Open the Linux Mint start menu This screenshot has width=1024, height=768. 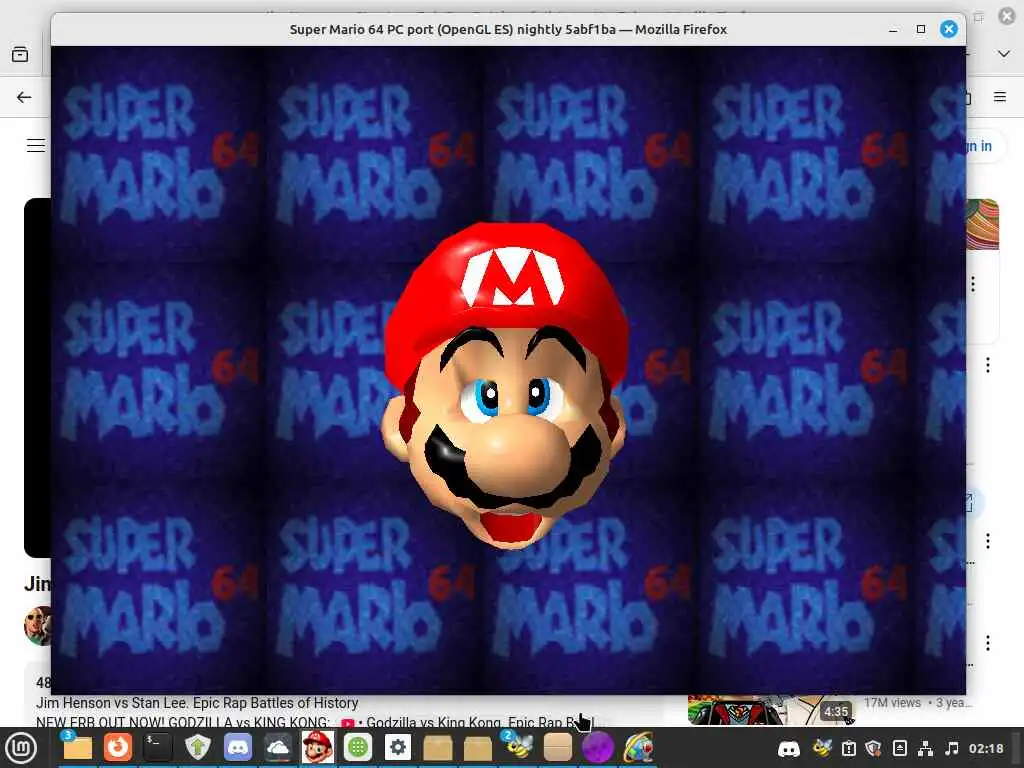pos(21,748)
